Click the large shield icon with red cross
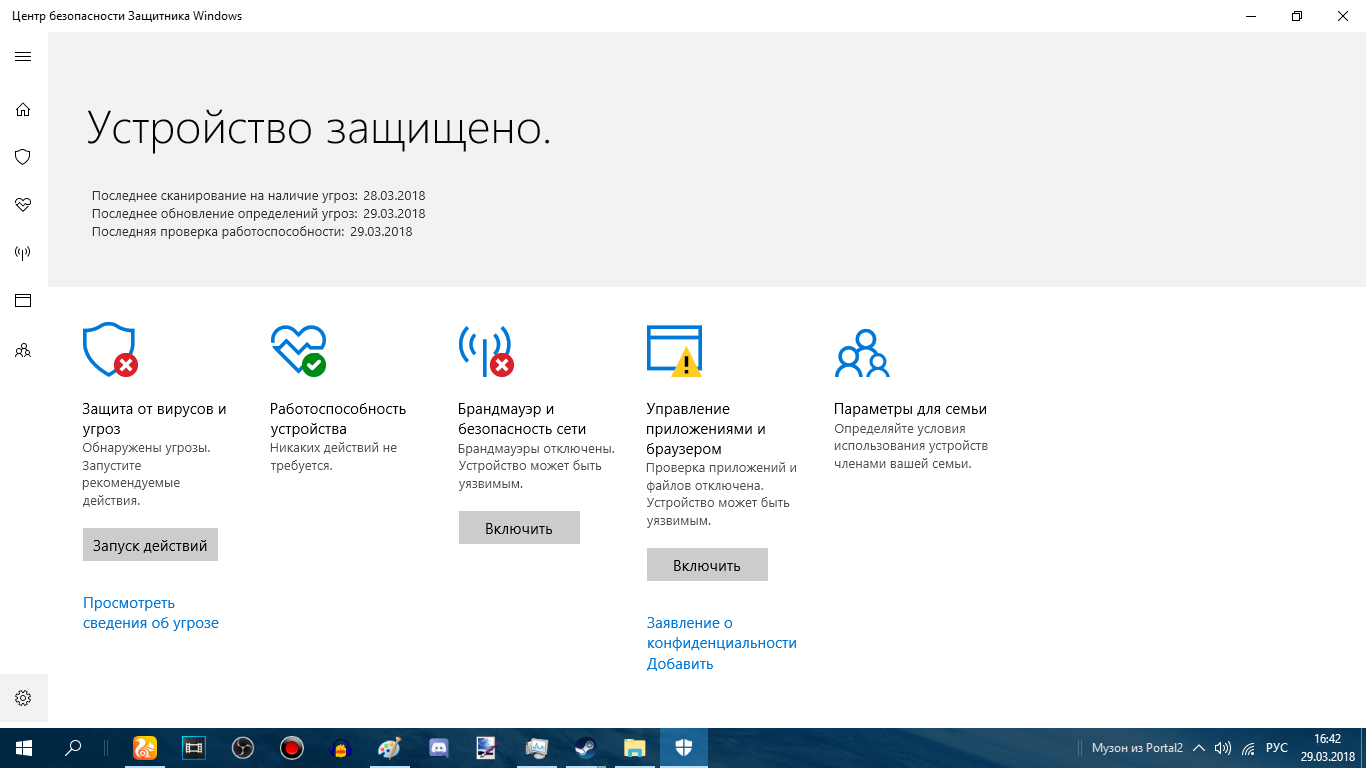 click(110, 350)
